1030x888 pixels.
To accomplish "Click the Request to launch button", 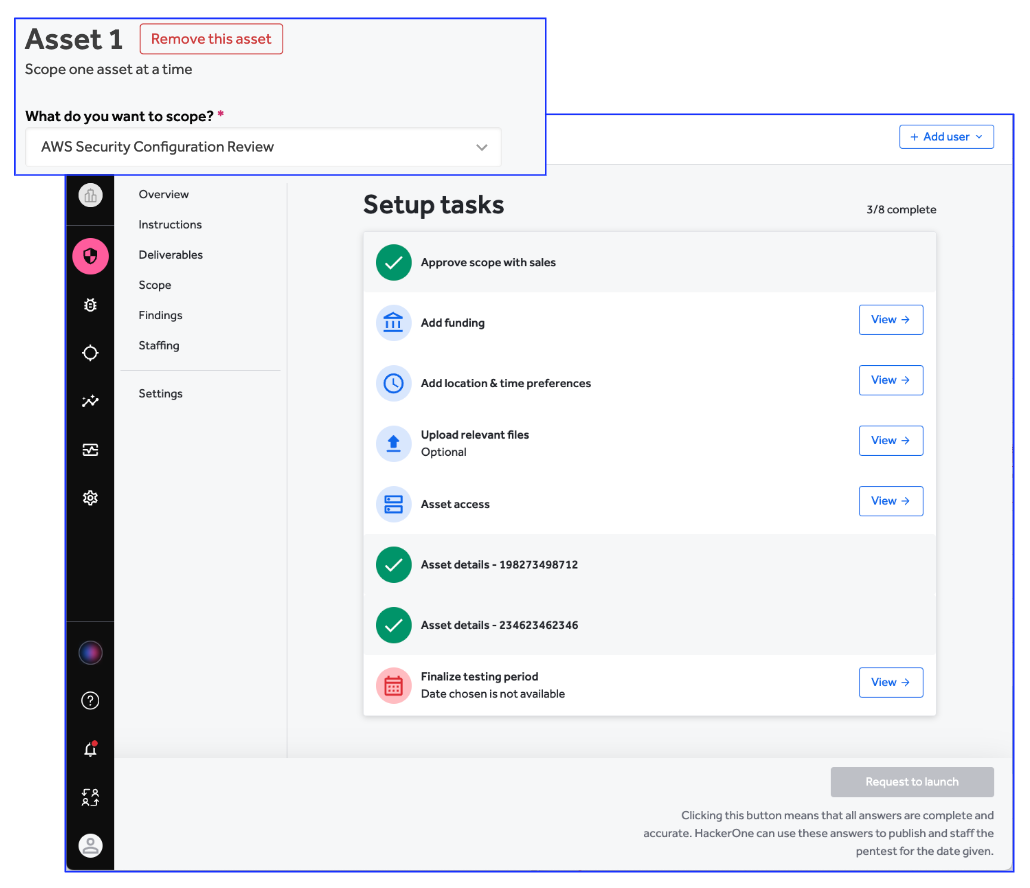I will tap(912, 782).
